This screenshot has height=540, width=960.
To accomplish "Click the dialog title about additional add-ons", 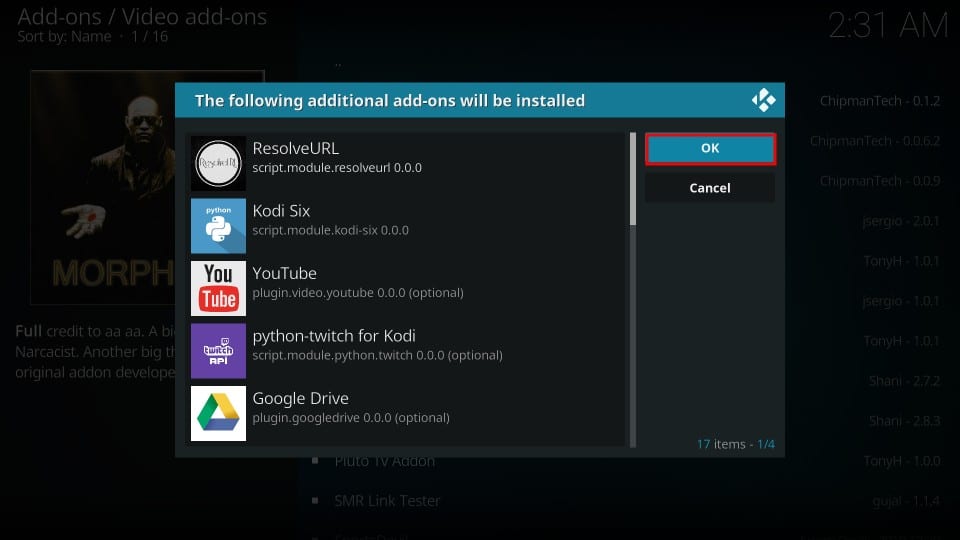I will tap(389, 100).
